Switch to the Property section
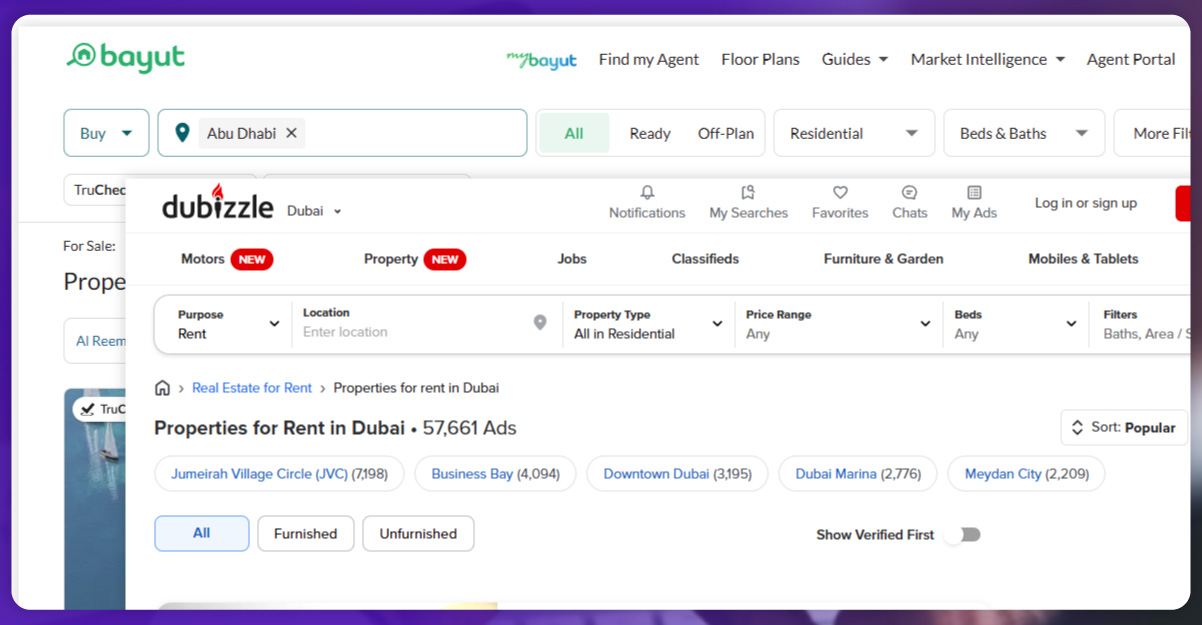The width and height of the screenshot is (1202, 625). coord(391,259)
